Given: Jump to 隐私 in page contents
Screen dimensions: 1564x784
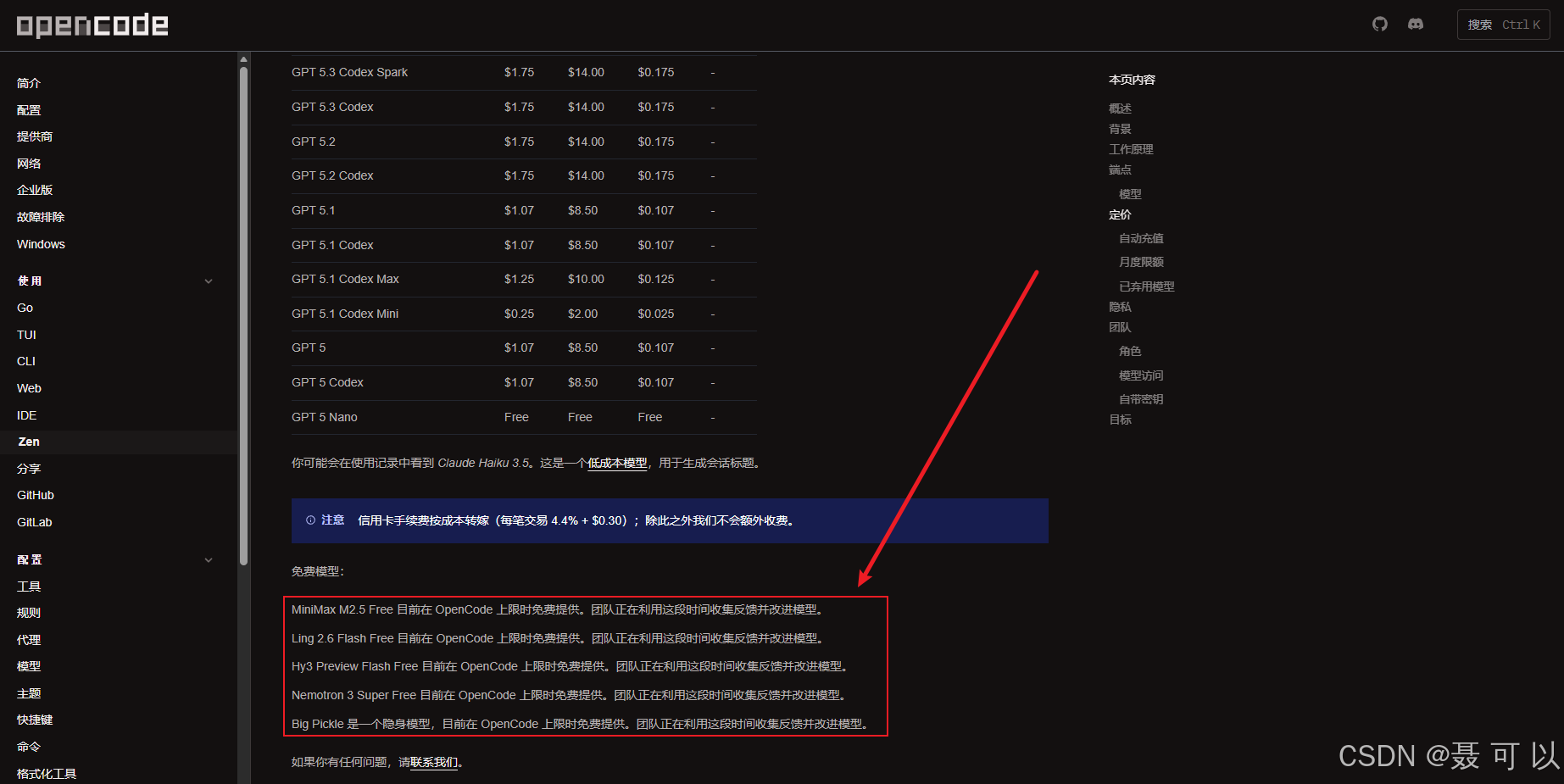Looking at the screenshot, I should [1120, 307].
